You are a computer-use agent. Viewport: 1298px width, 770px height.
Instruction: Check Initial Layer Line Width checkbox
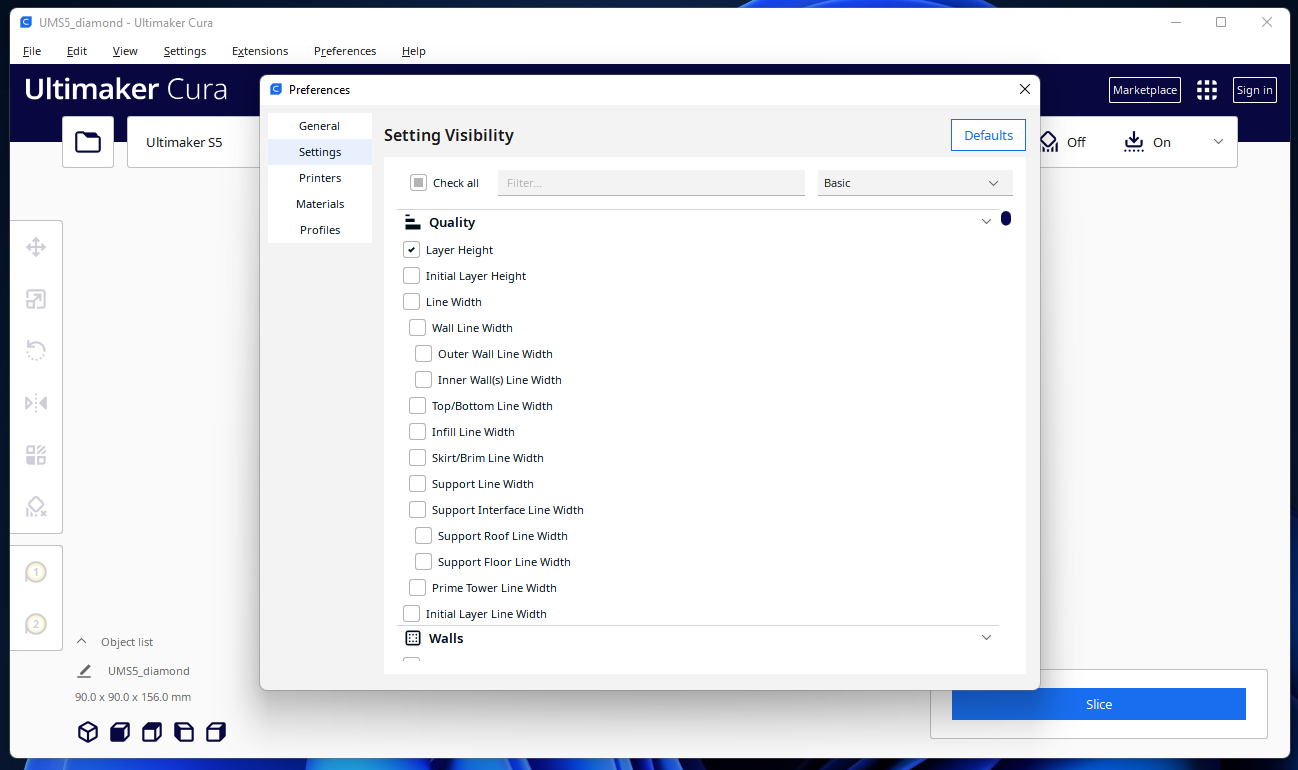(x=411, y=614)
